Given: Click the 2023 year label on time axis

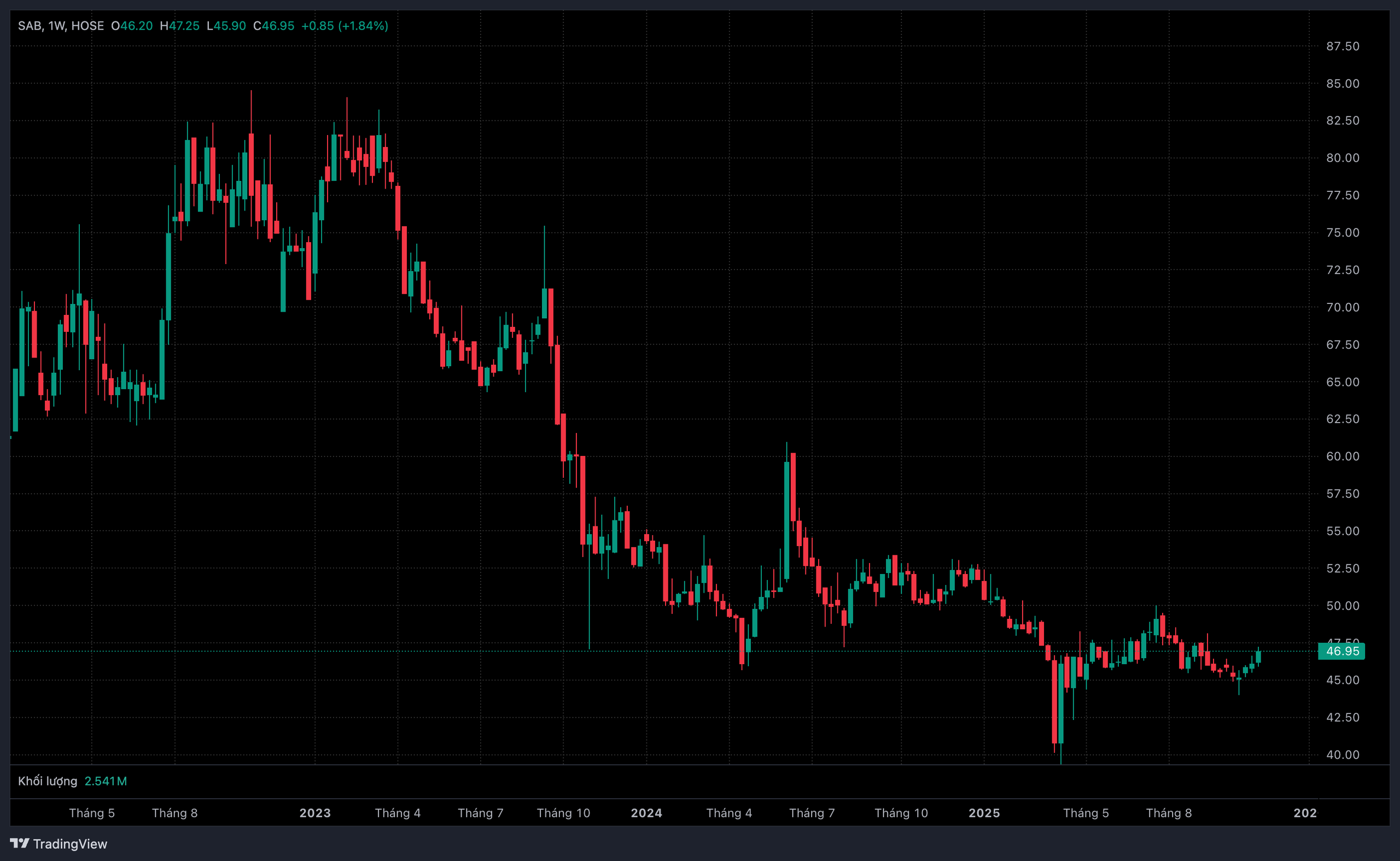Looking at the screenshot, I should click(315, 812).
